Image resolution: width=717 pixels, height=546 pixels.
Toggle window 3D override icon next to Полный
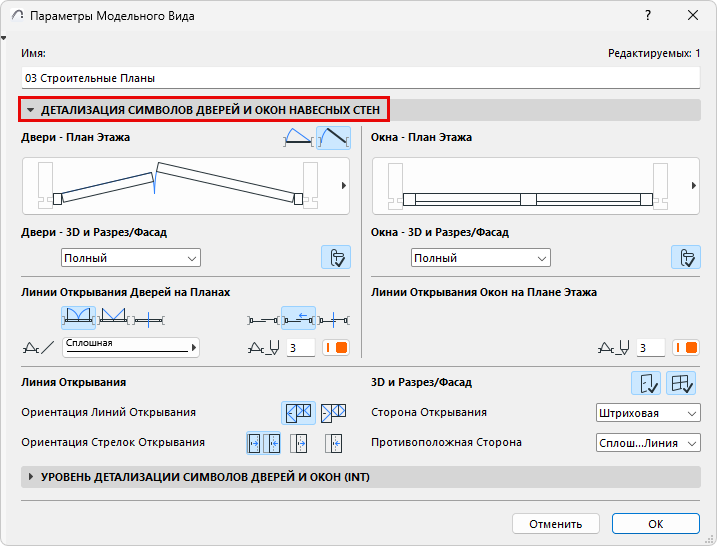tap(685, 257)
